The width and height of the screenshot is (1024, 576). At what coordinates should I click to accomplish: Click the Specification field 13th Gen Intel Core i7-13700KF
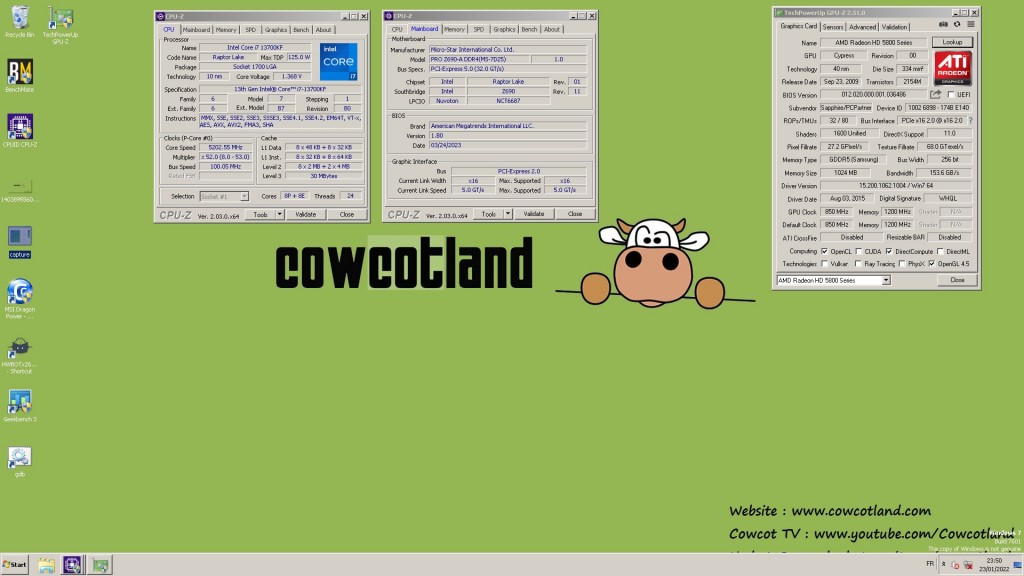click(280, 89)
